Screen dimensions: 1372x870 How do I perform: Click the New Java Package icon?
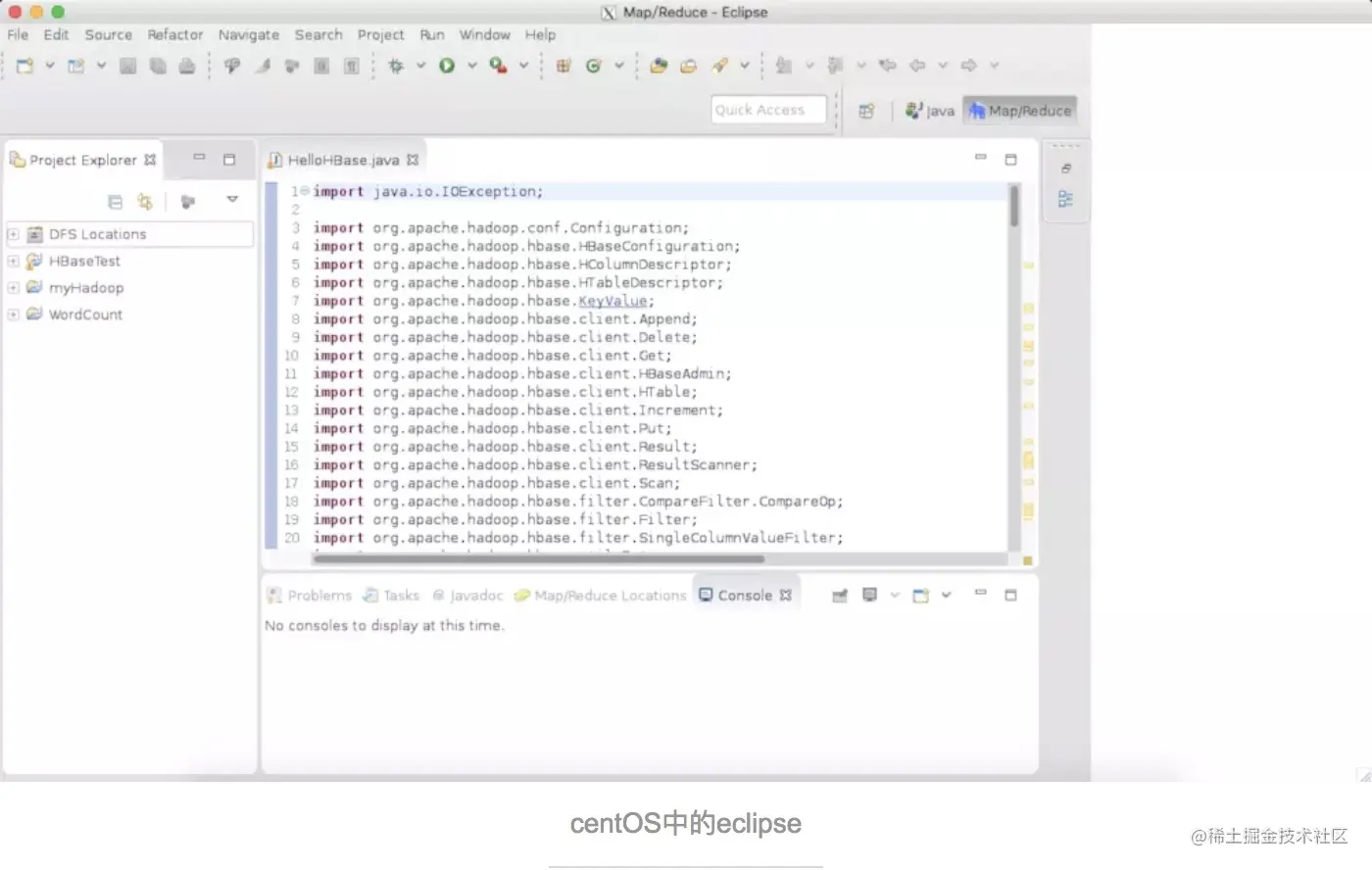[563, 66]
